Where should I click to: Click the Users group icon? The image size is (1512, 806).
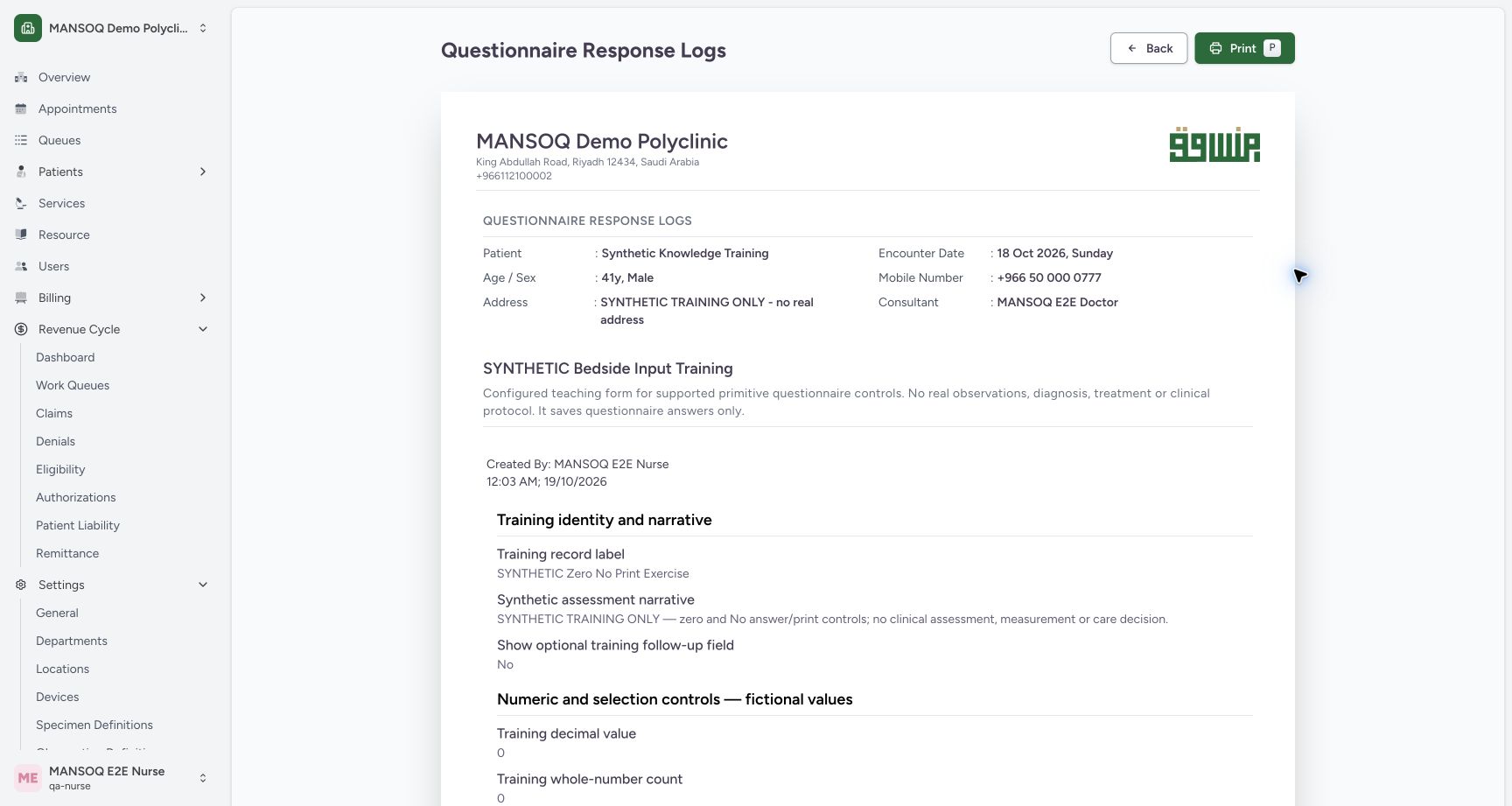21,266
